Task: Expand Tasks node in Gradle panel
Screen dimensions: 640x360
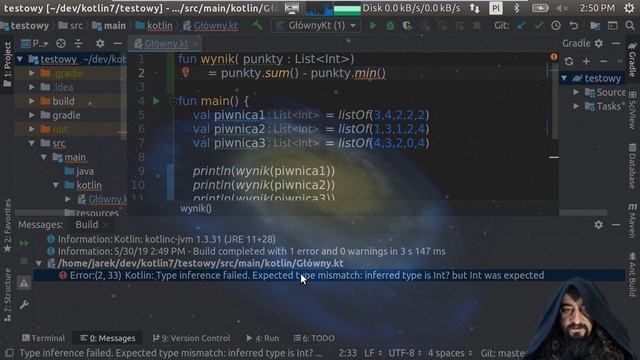Action: [576, 107]
